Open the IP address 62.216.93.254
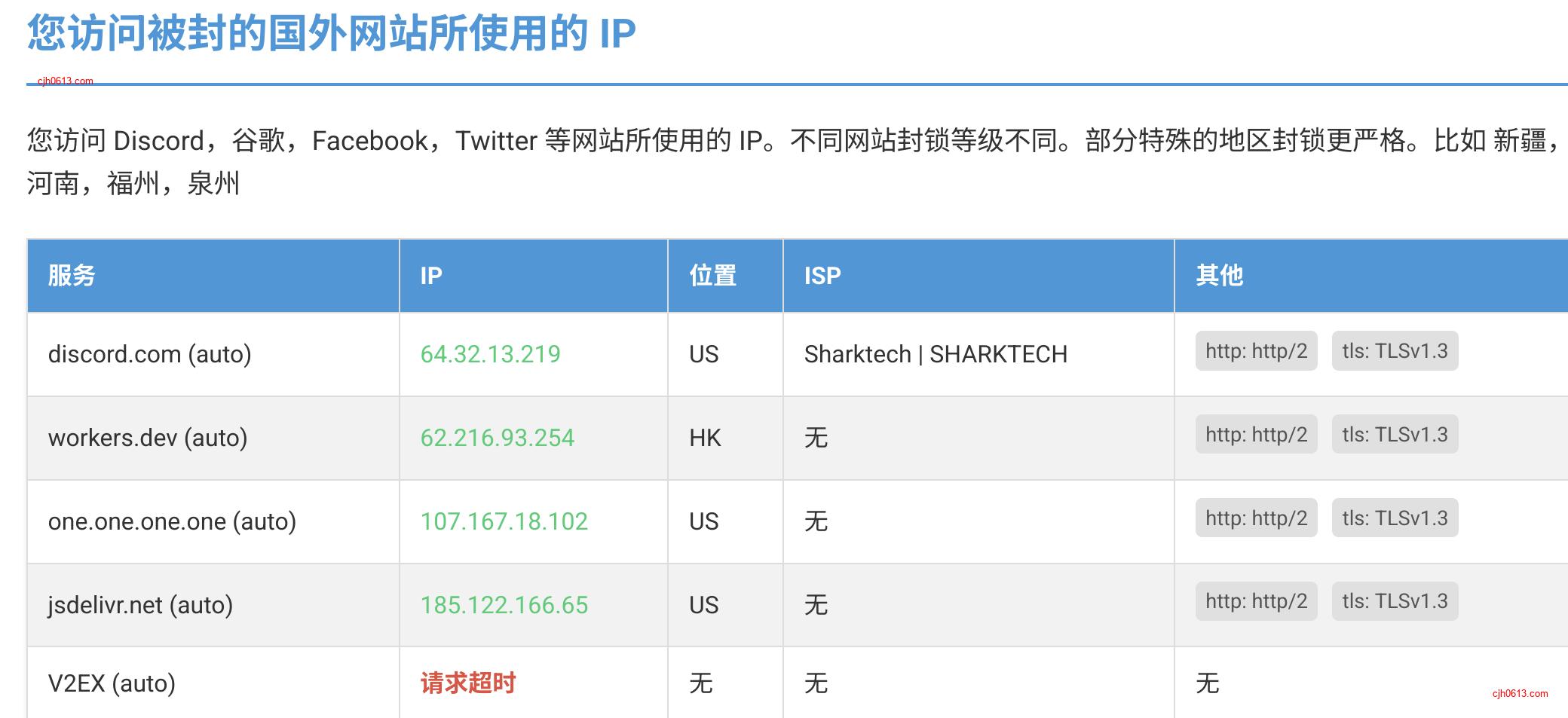This screenshot has height=718, width=1568. 497,438
